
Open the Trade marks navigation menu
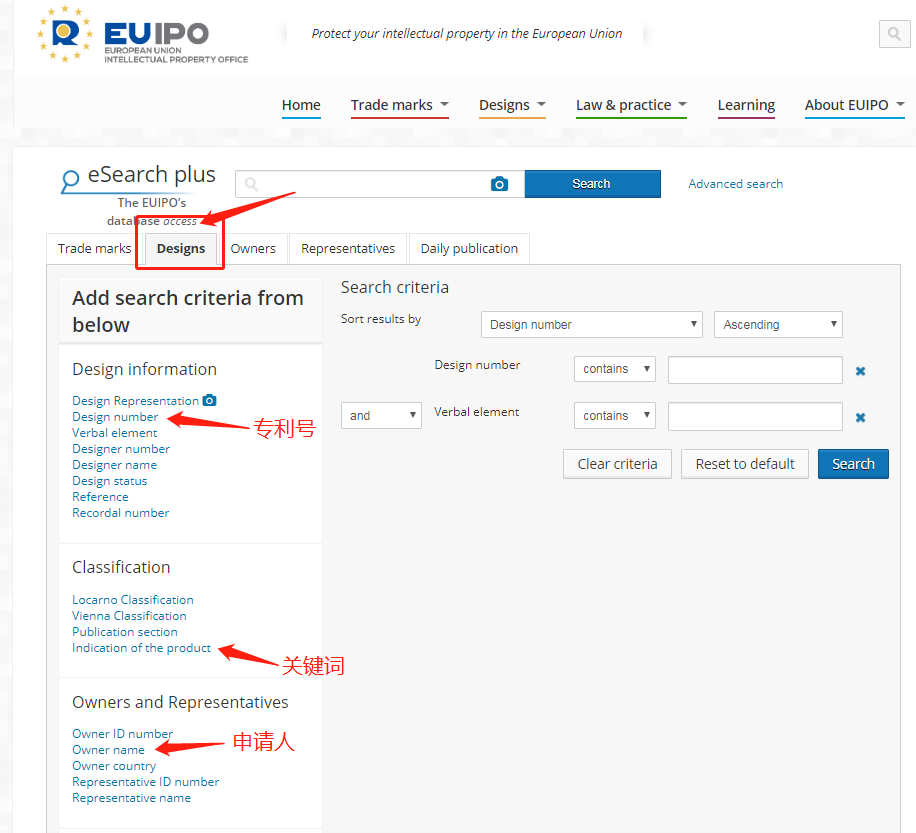point(400,105)
